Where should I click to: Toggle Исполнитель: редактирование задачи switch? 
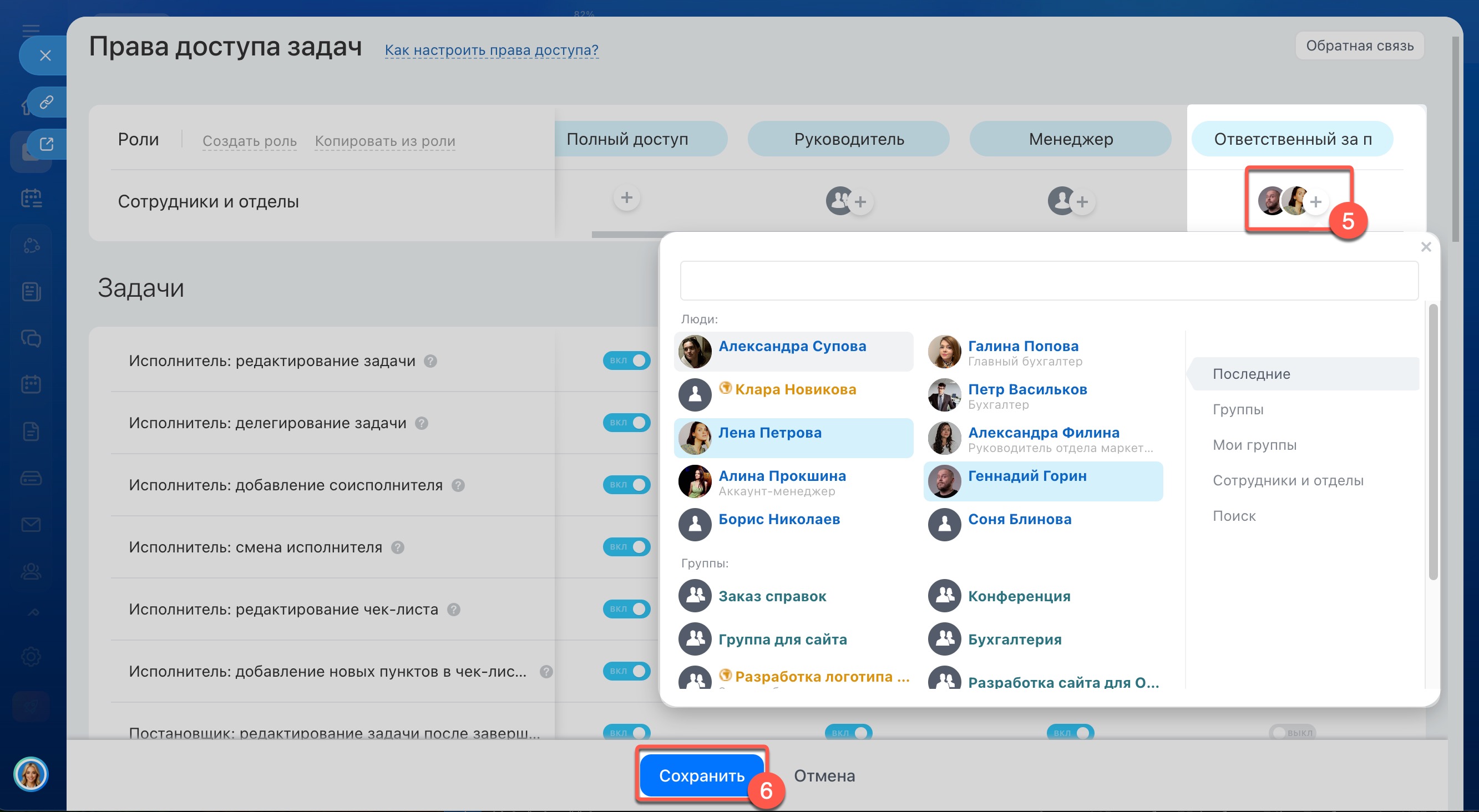point(626,361)
